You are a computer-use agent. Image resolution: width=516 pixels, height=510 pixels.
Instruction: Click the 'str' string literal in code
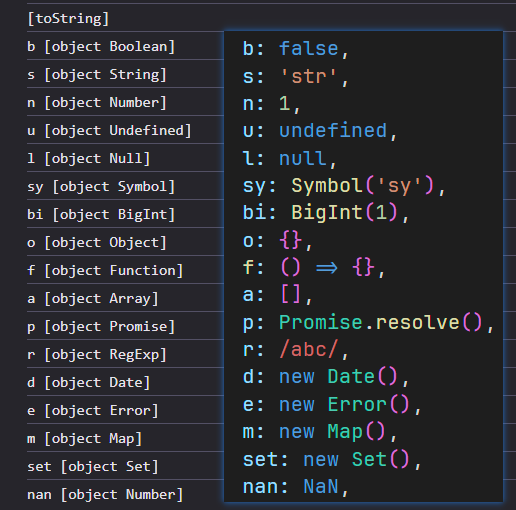click(309, 76)
